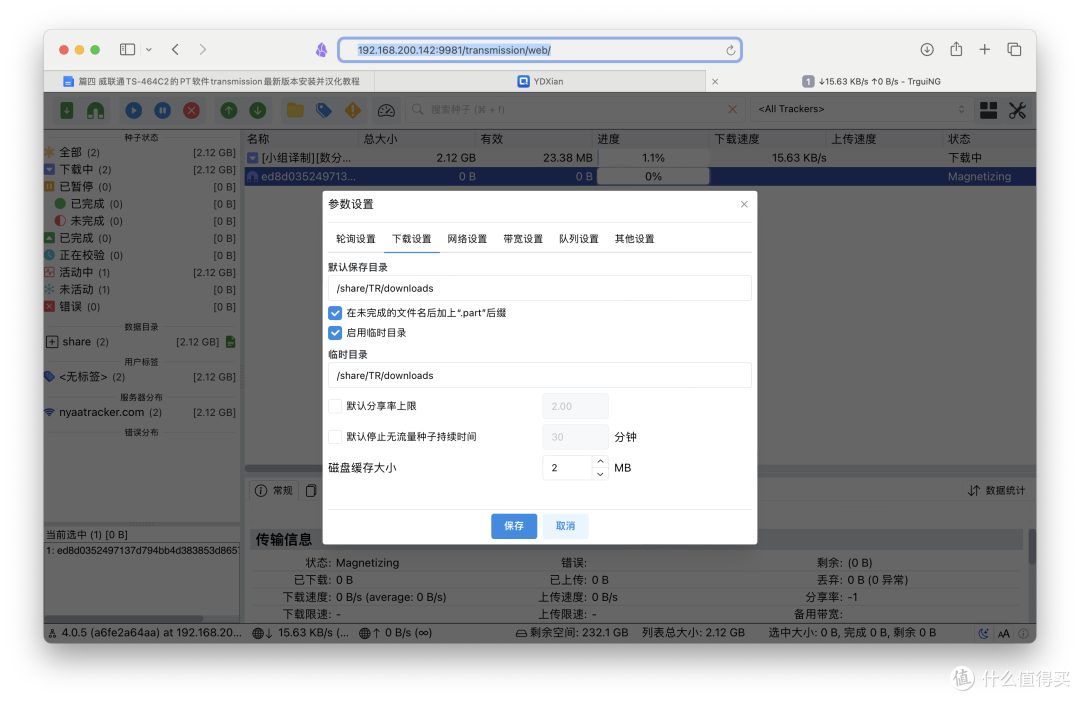Switch layout with the grid view icon
The width and height of the screenshot is (1080, 701).
coord(988,110)
